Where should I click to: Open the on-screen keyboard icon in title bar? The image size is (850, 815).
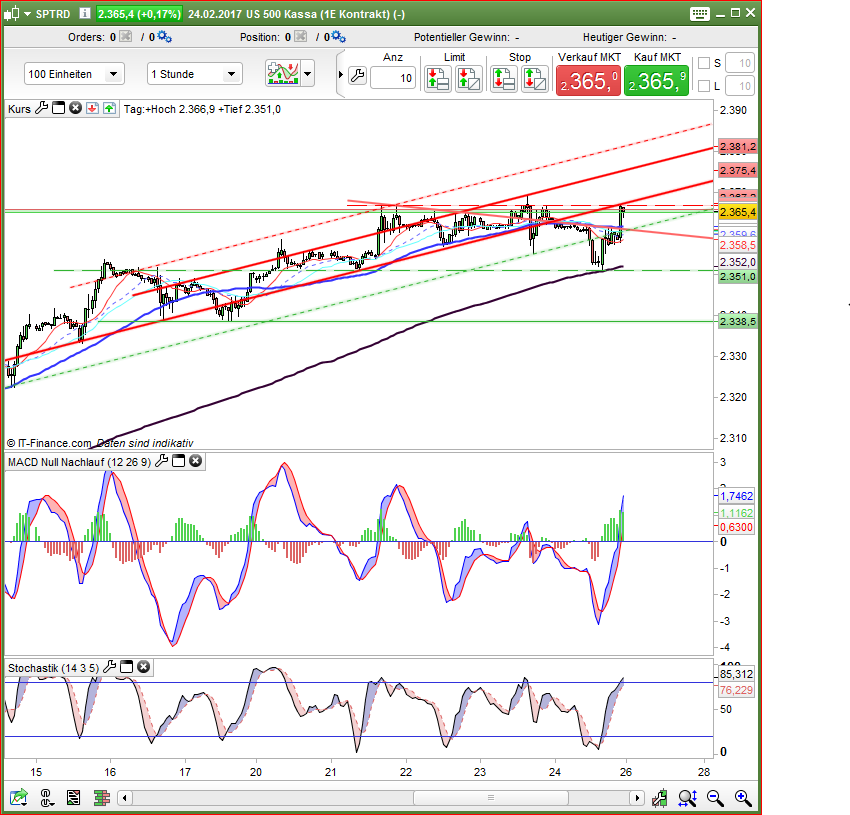click(x=699, y=14)
